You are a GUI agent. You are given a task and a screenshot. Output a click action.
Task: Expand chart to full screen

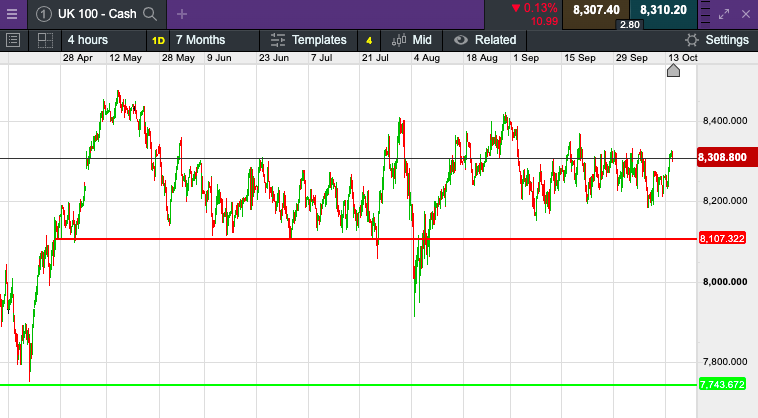pos(724,14)
